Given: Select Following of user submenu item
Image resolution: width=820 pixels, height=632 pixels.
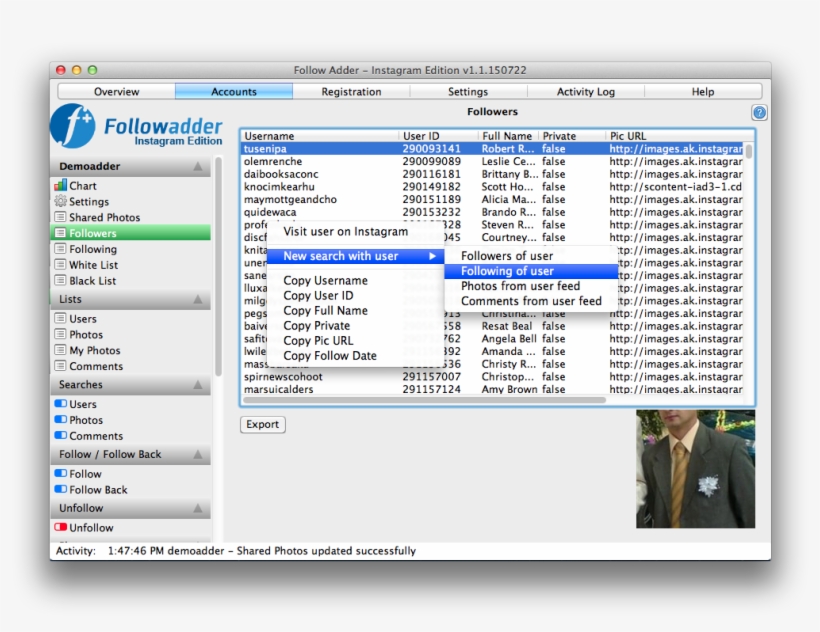Looking at the screenshot, I should (531, 271).
